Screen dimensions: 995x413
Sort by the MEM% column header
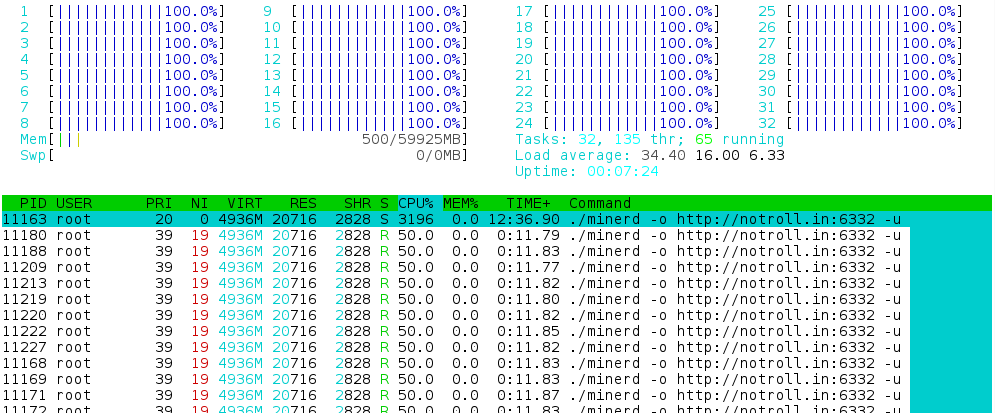pos(461,203)
